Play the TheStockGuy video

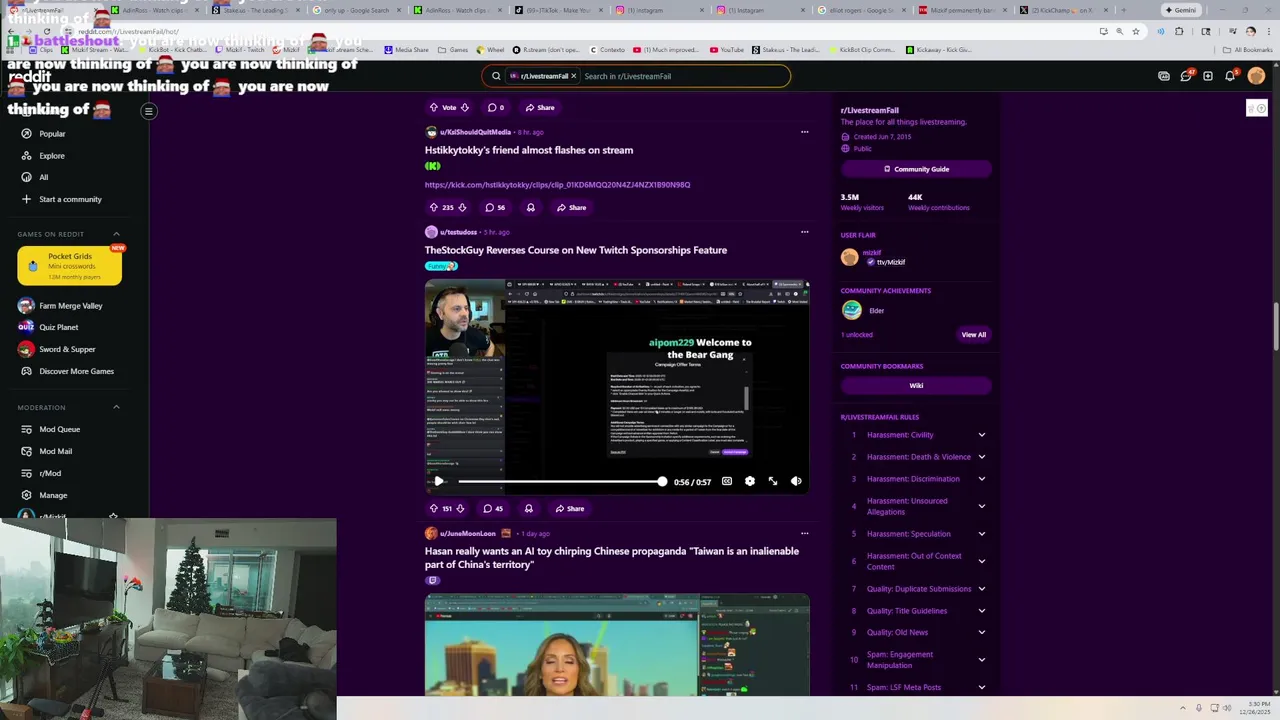click(x=438, y=481)
